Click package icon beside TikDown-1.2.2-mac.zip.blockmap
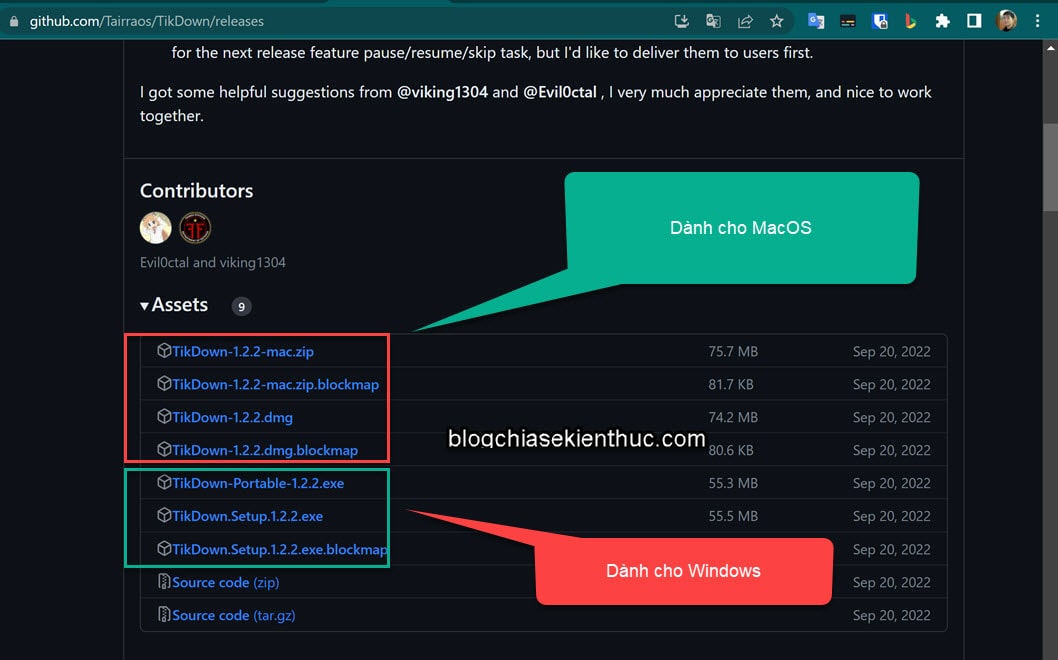Image resolution: width=1058 pixels, height=660 pixels. point(164,384)
